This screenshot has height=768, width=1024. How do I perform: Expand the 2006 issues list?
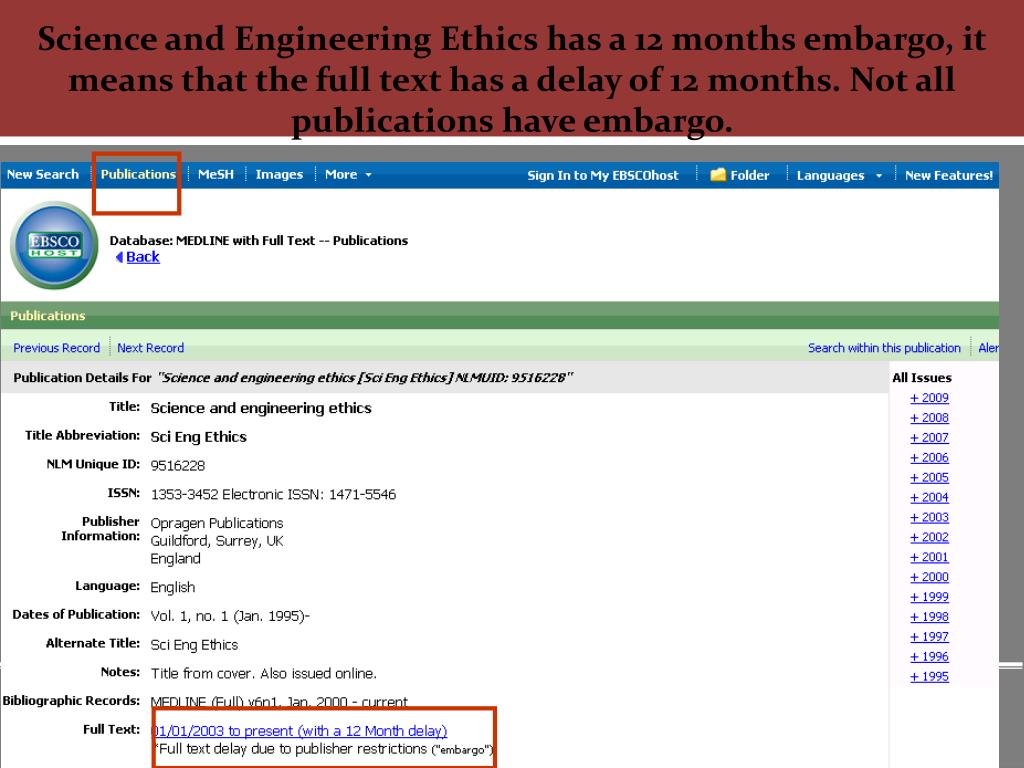pyautogui.click(x=929, y=458)
